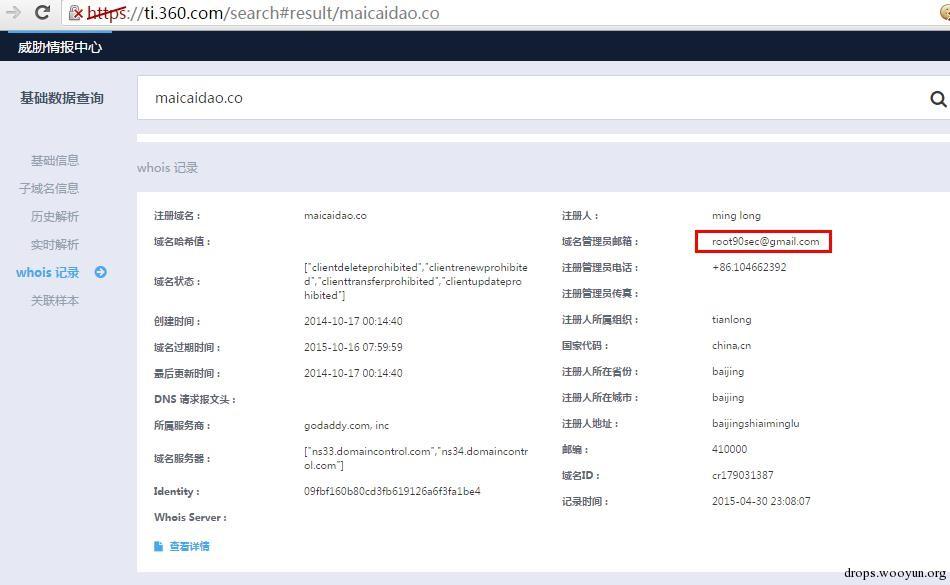Click the insecure HTTPS lock icon
950x585 pixels.
76,13
